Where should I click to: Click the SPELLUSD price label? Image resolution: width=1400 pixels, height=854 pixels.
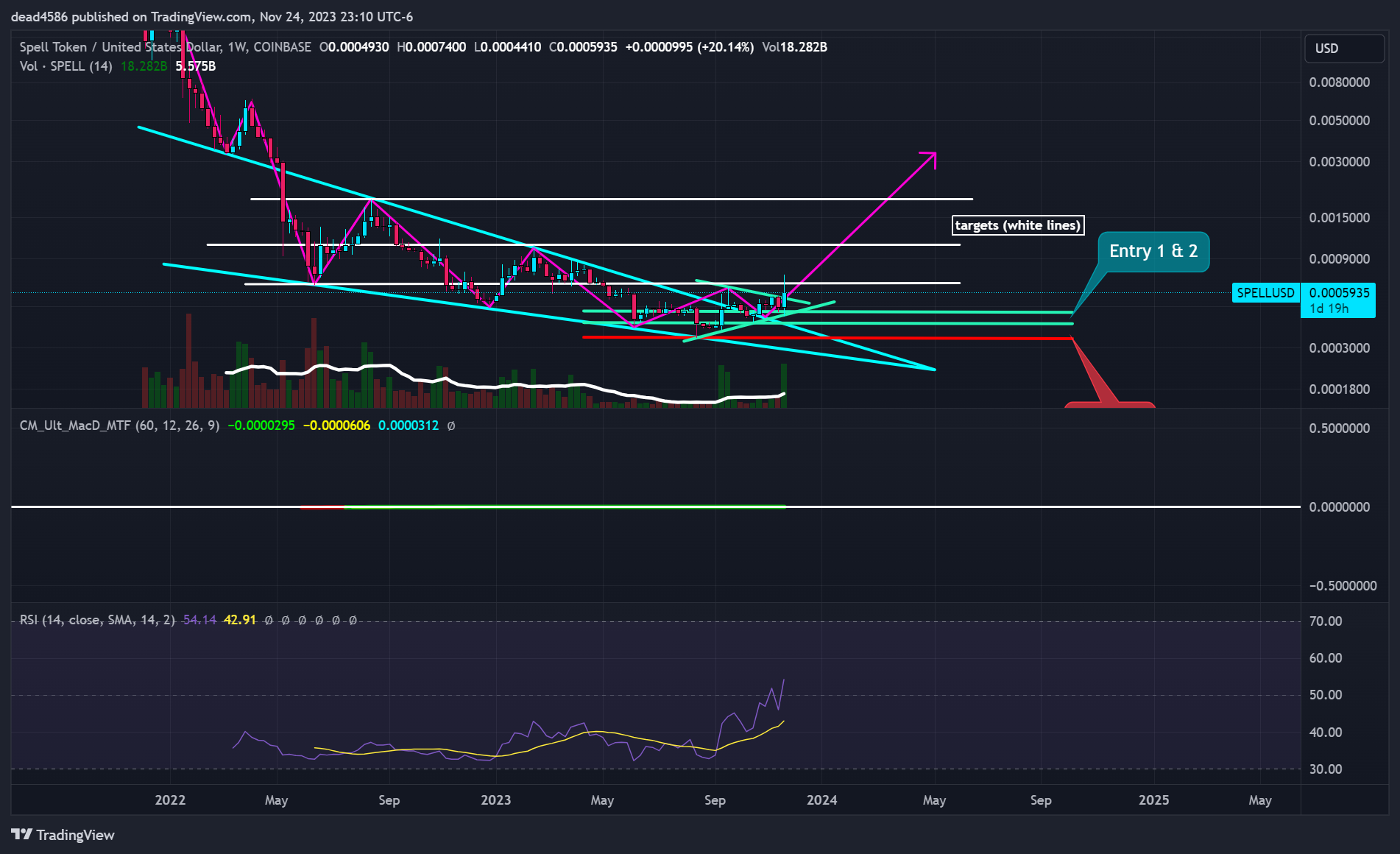point(1265,293)
